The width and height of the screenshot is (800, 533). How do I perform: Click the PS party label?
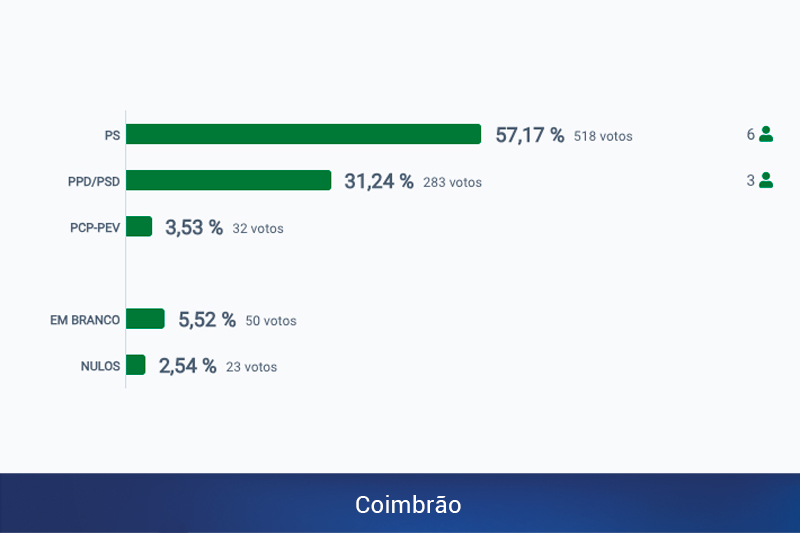pos(112,135)
